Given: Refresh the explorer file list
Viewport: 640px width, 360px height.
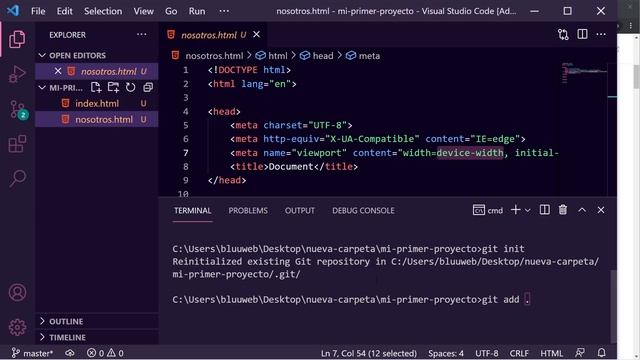Looking at the screenshot, I should (x=130, y=87).
